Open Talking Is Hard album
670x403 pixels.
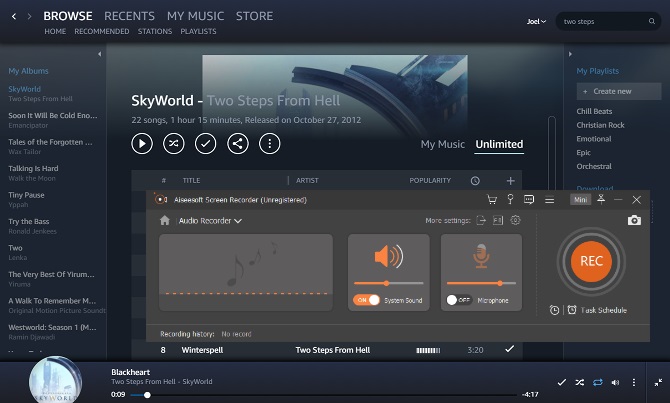pos(33,168)
